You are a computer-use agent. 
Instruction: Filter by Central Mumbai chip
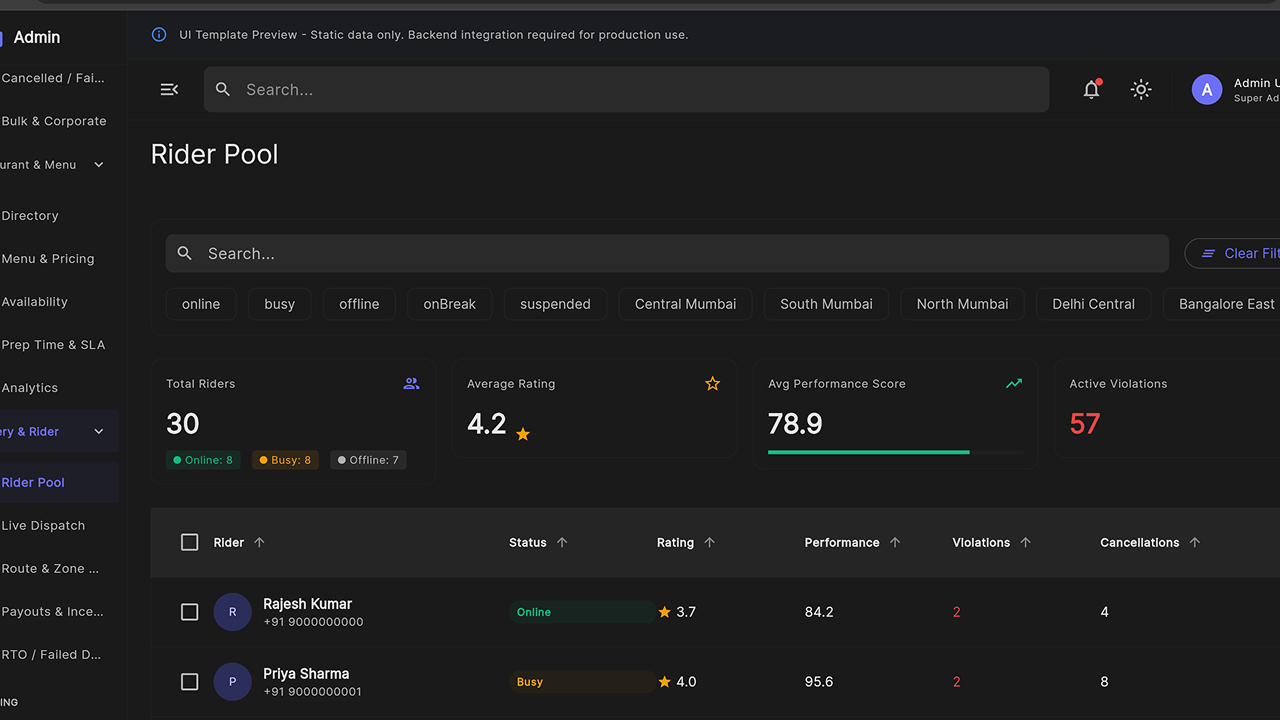(686, 304)
